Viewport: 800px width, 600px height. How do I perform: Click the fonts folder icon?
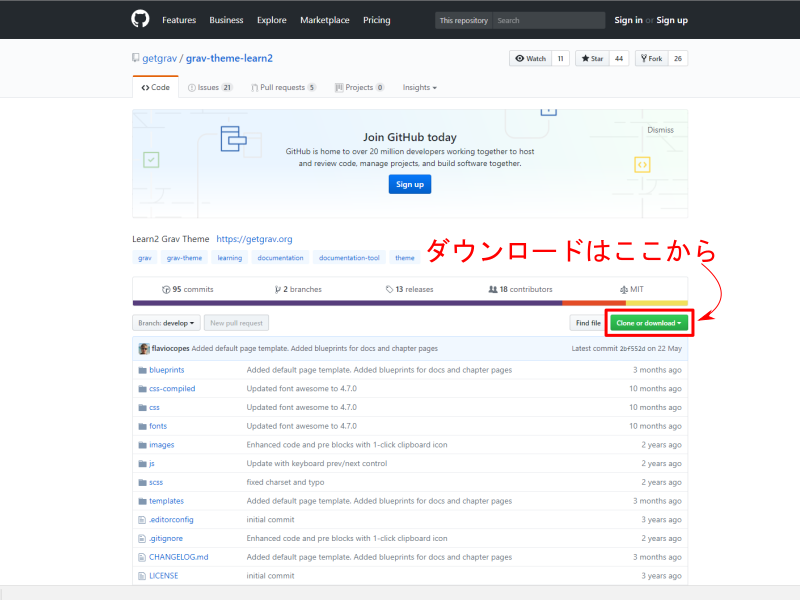[142, 426]
